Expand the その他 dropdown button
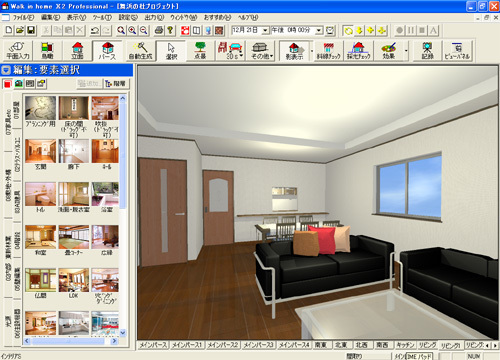 (x=262, y=51)
